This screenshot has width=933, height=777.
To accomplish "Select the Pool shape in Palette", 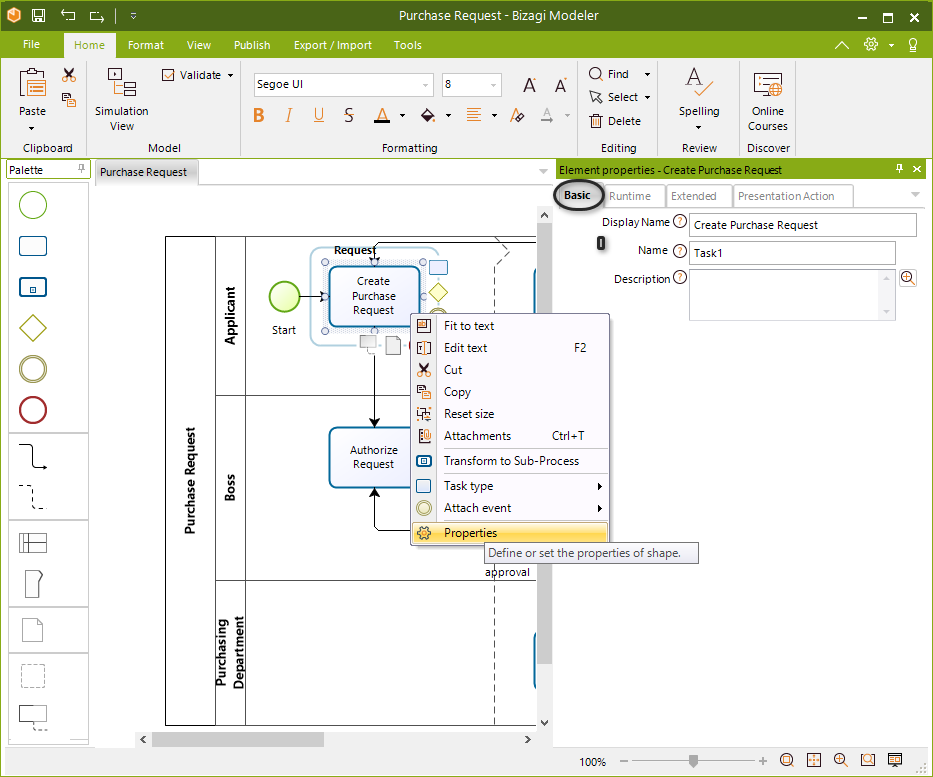I will [x=33, y=543].
